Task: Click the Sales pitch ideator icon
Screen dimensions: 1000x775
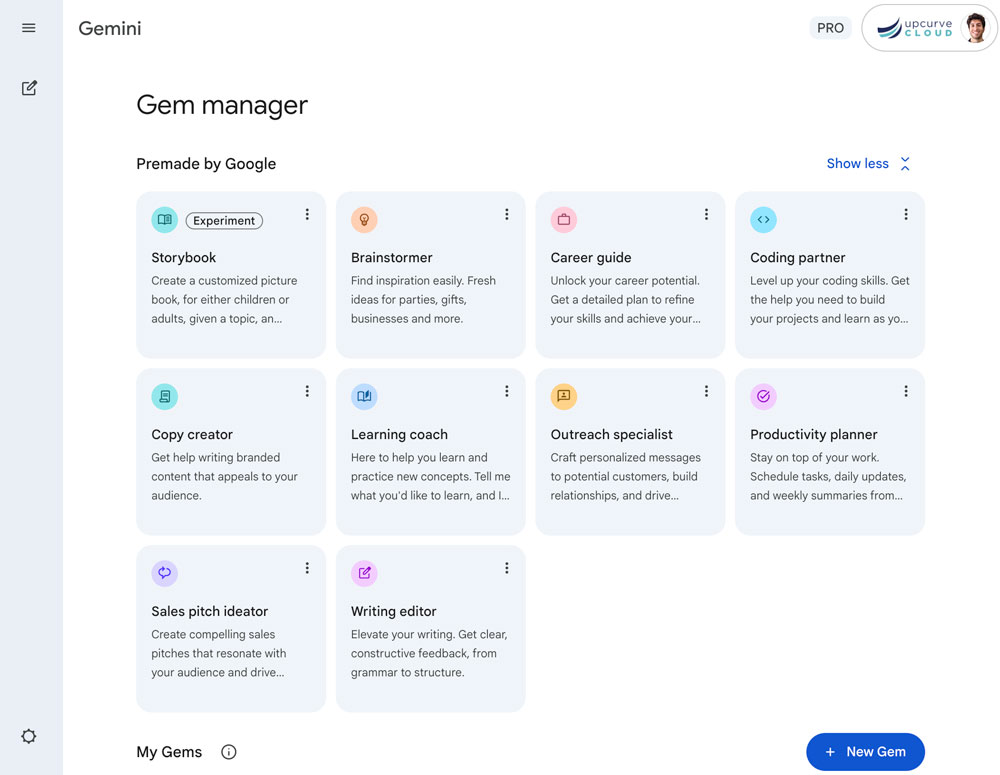Action: 164,573
